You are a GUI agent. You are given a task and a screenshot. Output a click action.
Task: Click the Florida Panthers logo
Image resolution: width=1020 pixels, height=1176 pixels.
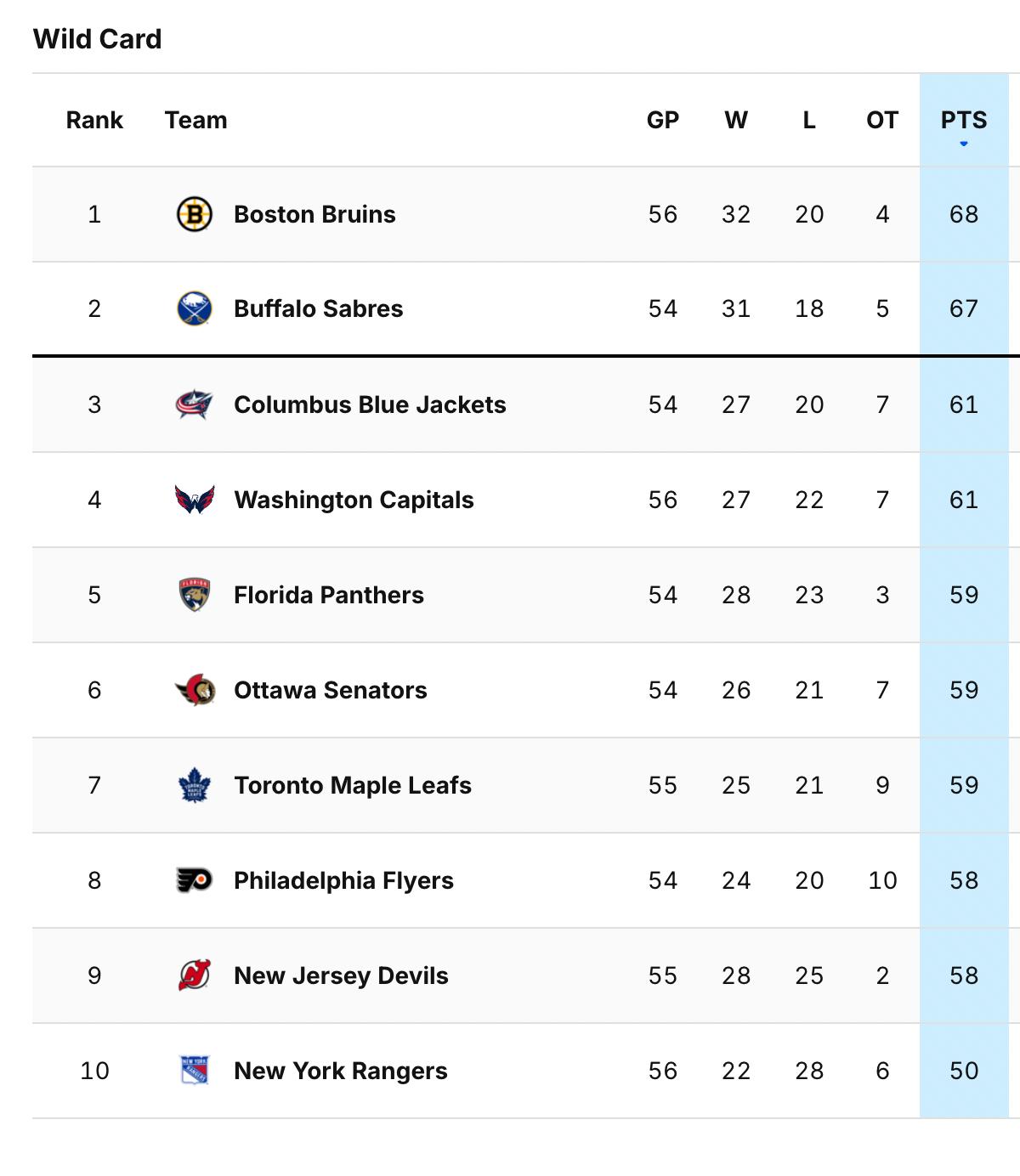tap(195, 595)
